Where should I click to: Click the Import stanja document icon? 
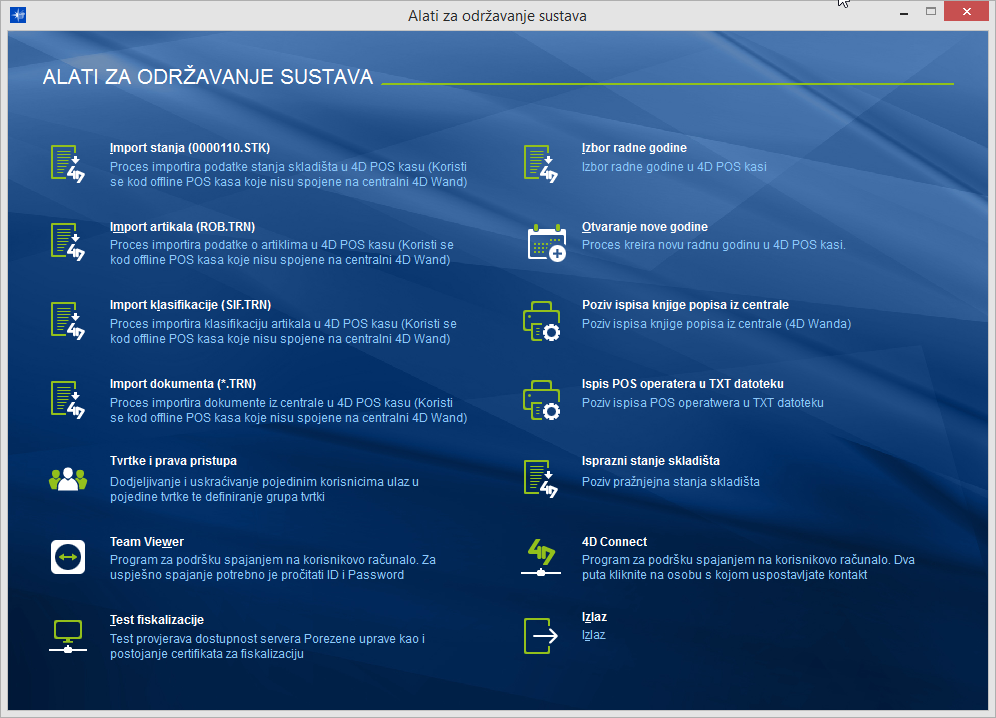click(x=67, y=164)
